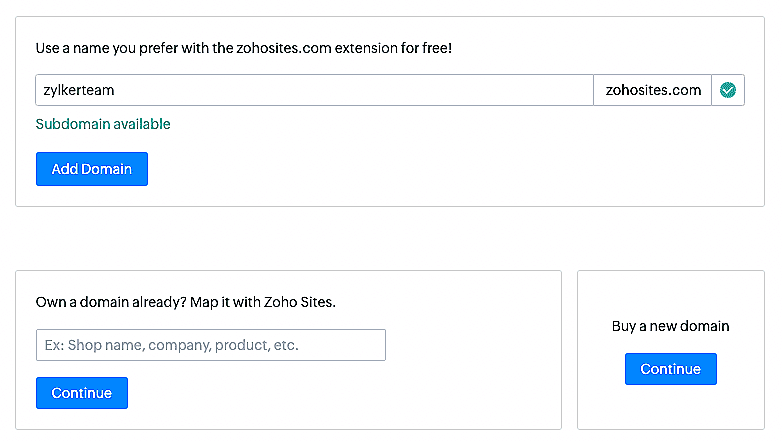Focus the 'Ex: Shop name, company' domain field
782x441 pixels.
(211, 345)
